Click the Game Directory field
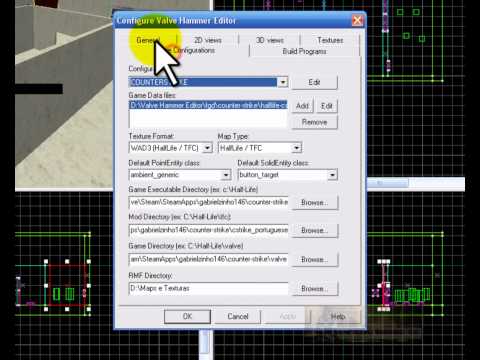The width and height of the screenshot is (480, 360). [208, 259]
